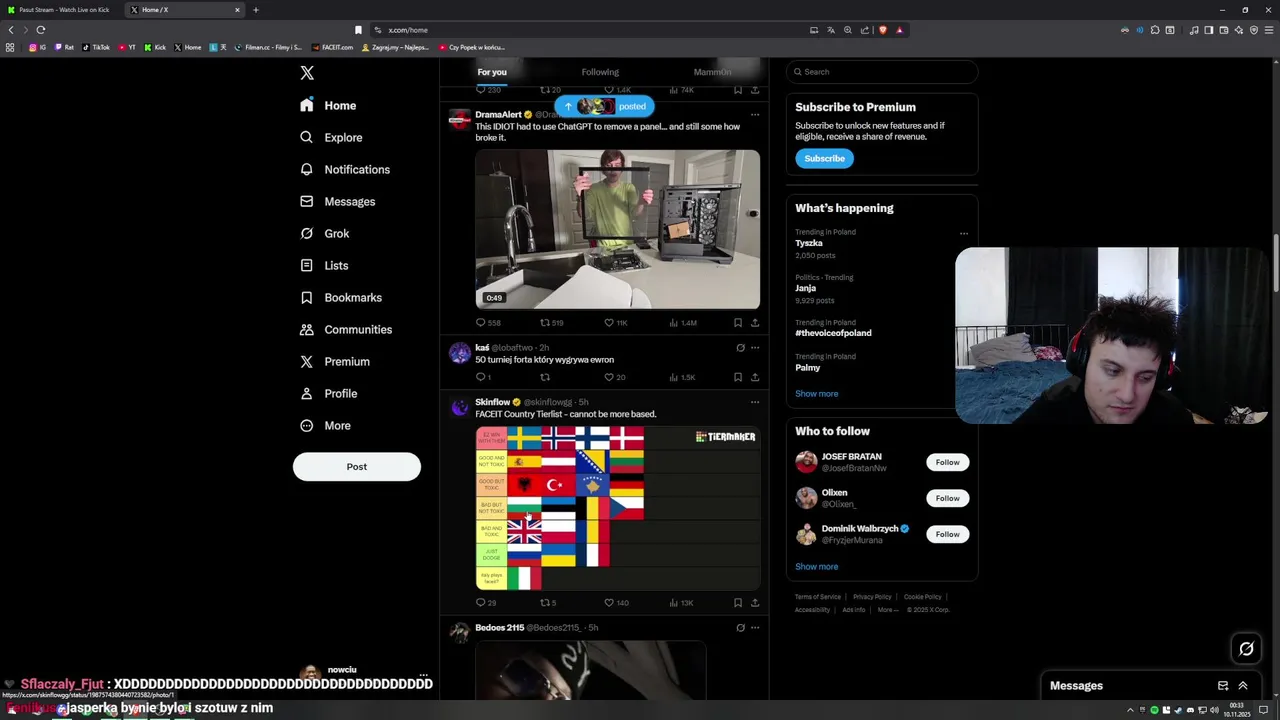This screenshot has width=1280, height=720.
Task: Show more trending topics
Action: click(817, 394)
